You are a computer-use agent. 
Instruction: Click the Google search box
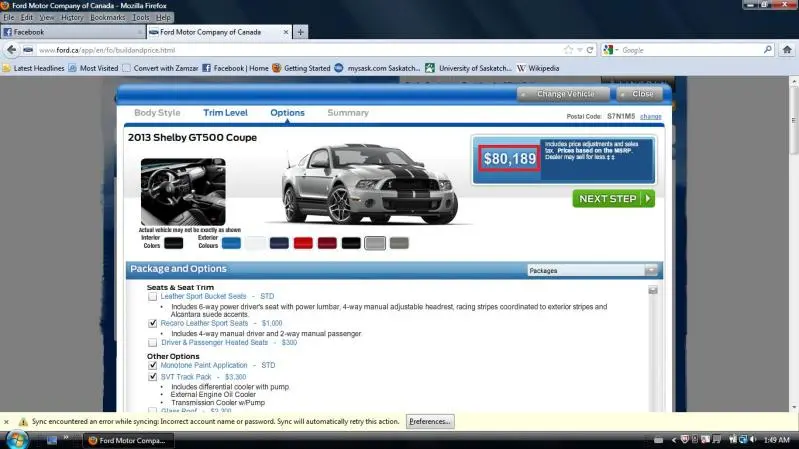(690, 50)
